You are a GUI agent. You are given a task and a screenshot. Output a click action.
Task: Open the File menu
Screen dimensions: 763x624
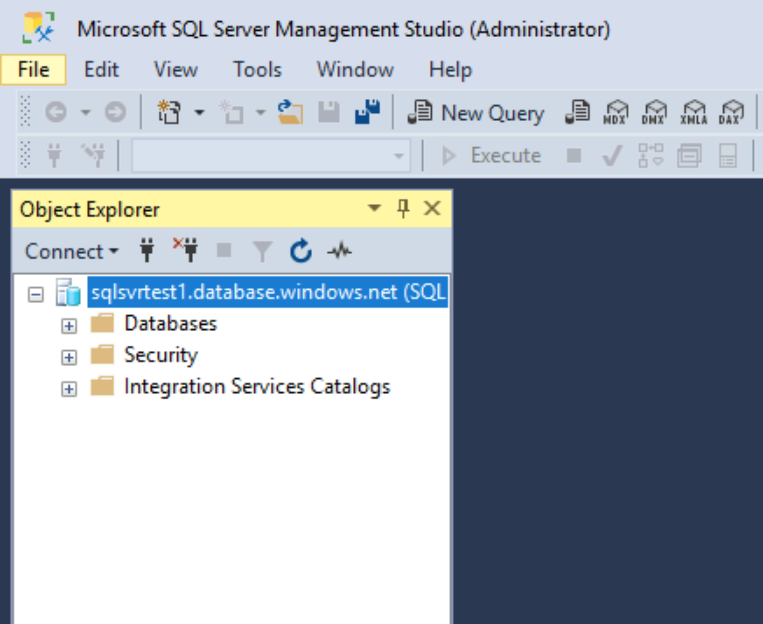click(x=34, y=70)
